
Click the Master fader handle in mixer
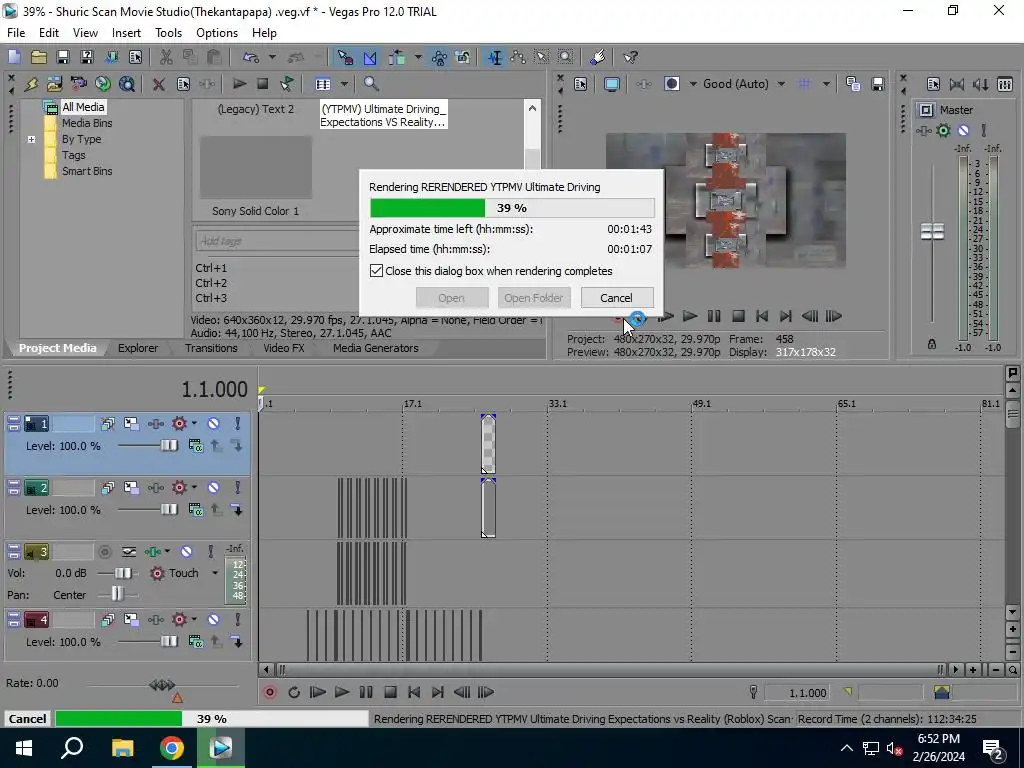(932, 231)
